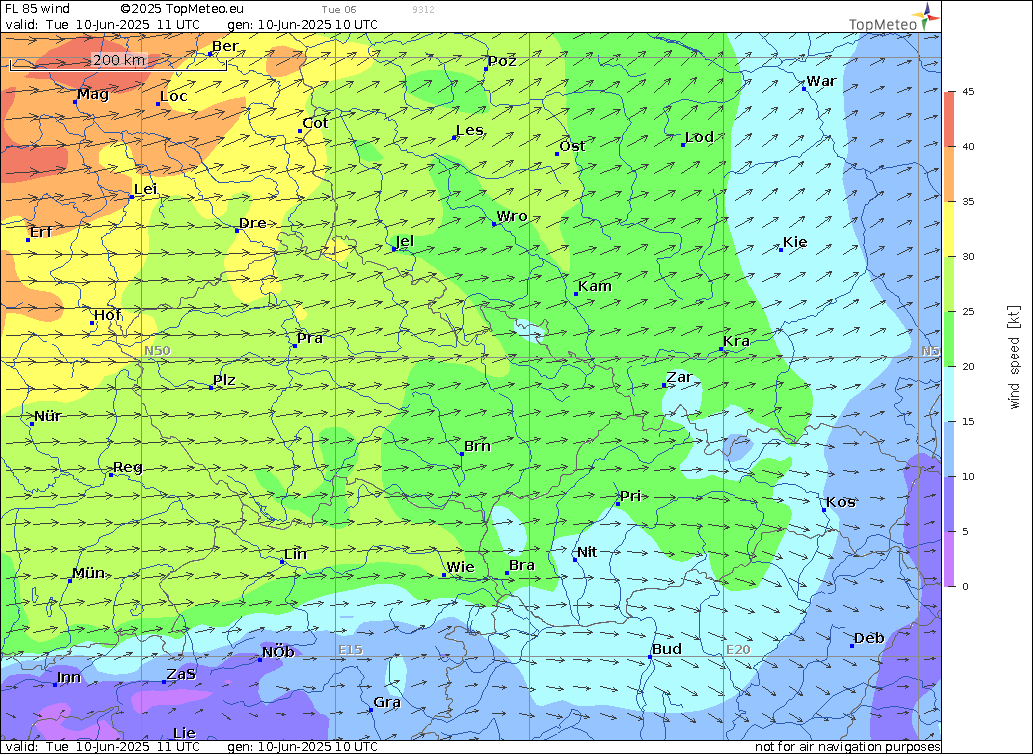This screenshot has width=1033, height=754.
Task: Select the Kie city marker
Action: point(781,250)
